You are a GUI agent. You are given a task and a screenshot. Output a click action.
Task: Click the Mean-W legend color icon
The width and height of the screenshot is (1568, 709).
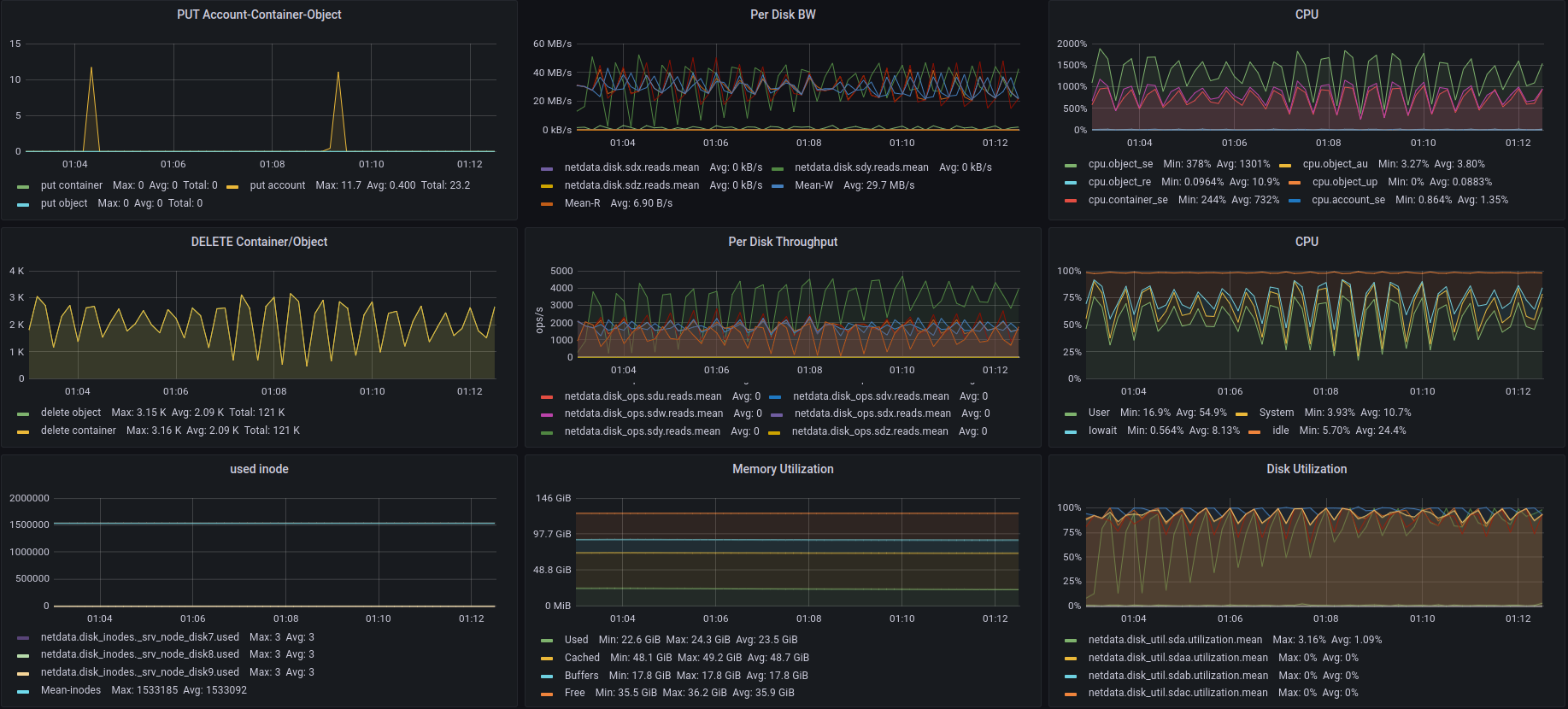click(x=778, y=186)
